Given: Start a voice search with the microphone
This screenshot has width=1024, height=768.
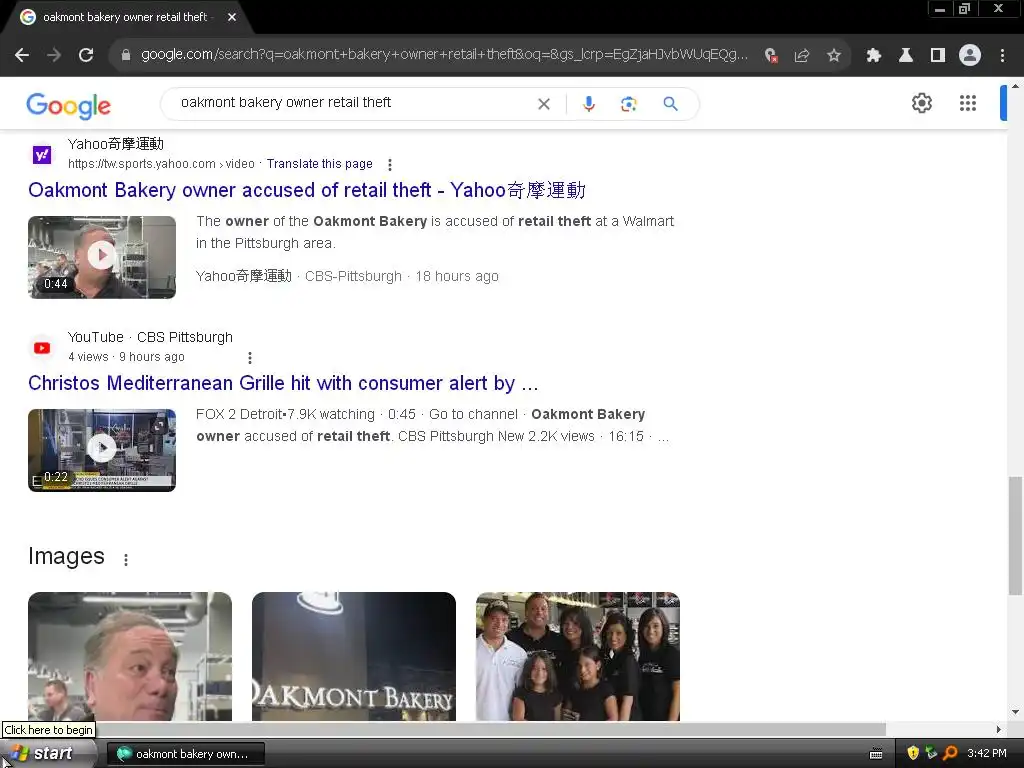Looking at the screenshot, I should pos(588,104).
